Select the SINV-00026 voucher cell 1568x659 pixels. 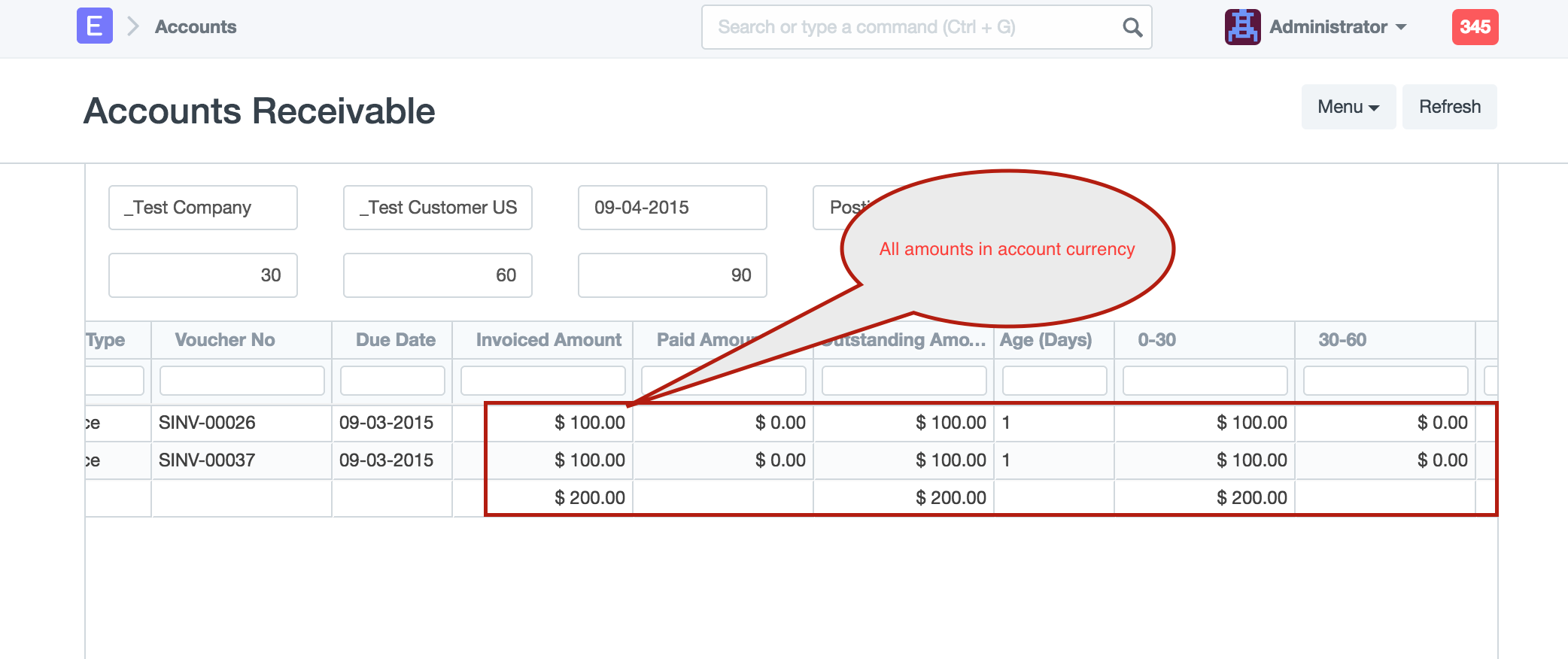click(208, 423)
